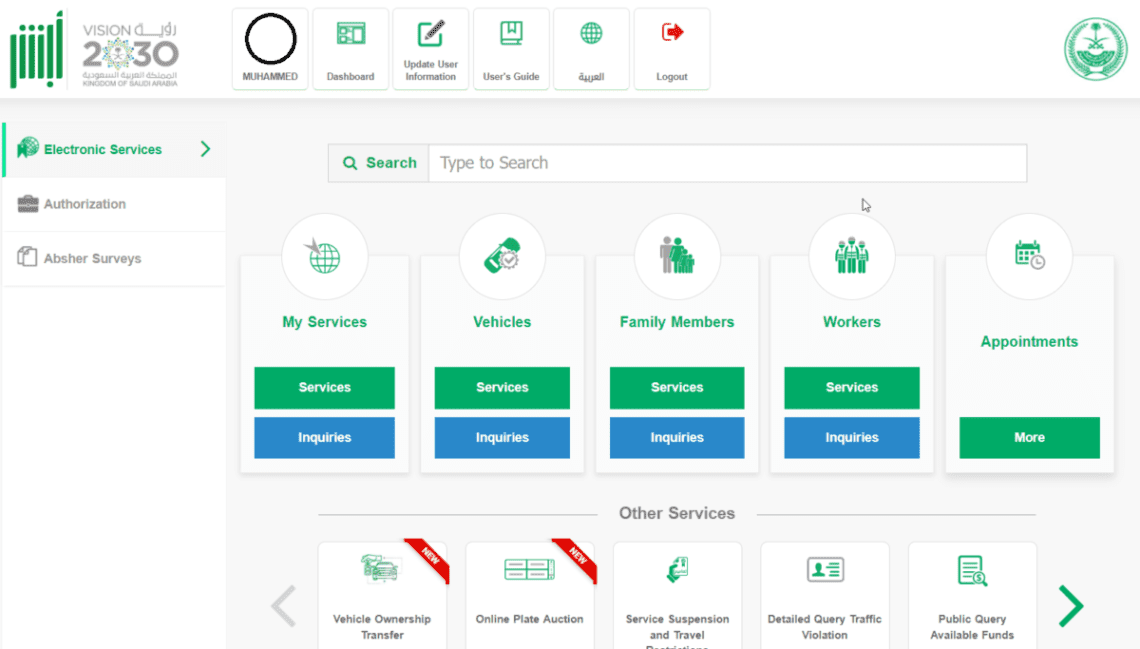Open the User's Guide
Image resolution: width=1140 pixels, height=649 pixels.
point(511,40)
